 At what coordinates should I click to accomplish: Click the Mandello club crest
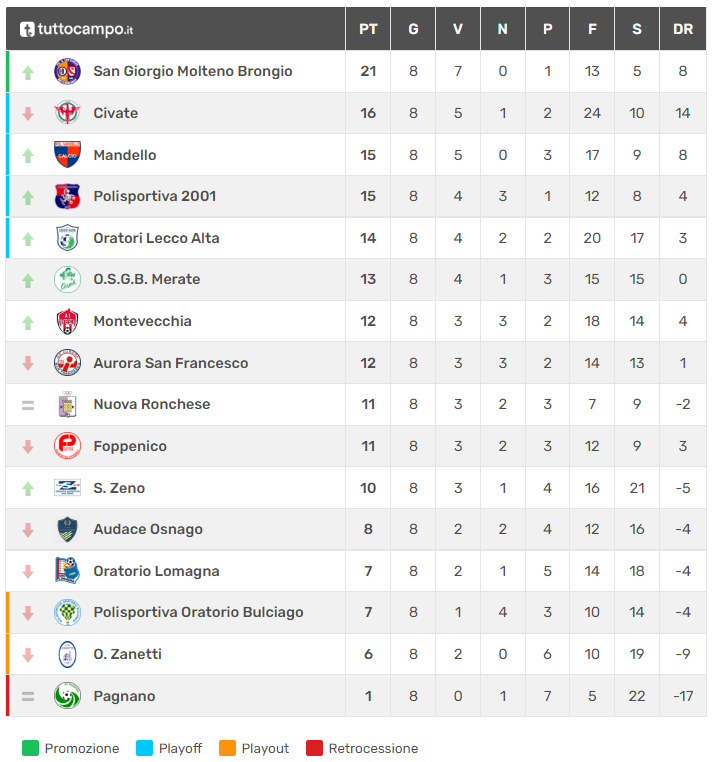pos(67,155)
